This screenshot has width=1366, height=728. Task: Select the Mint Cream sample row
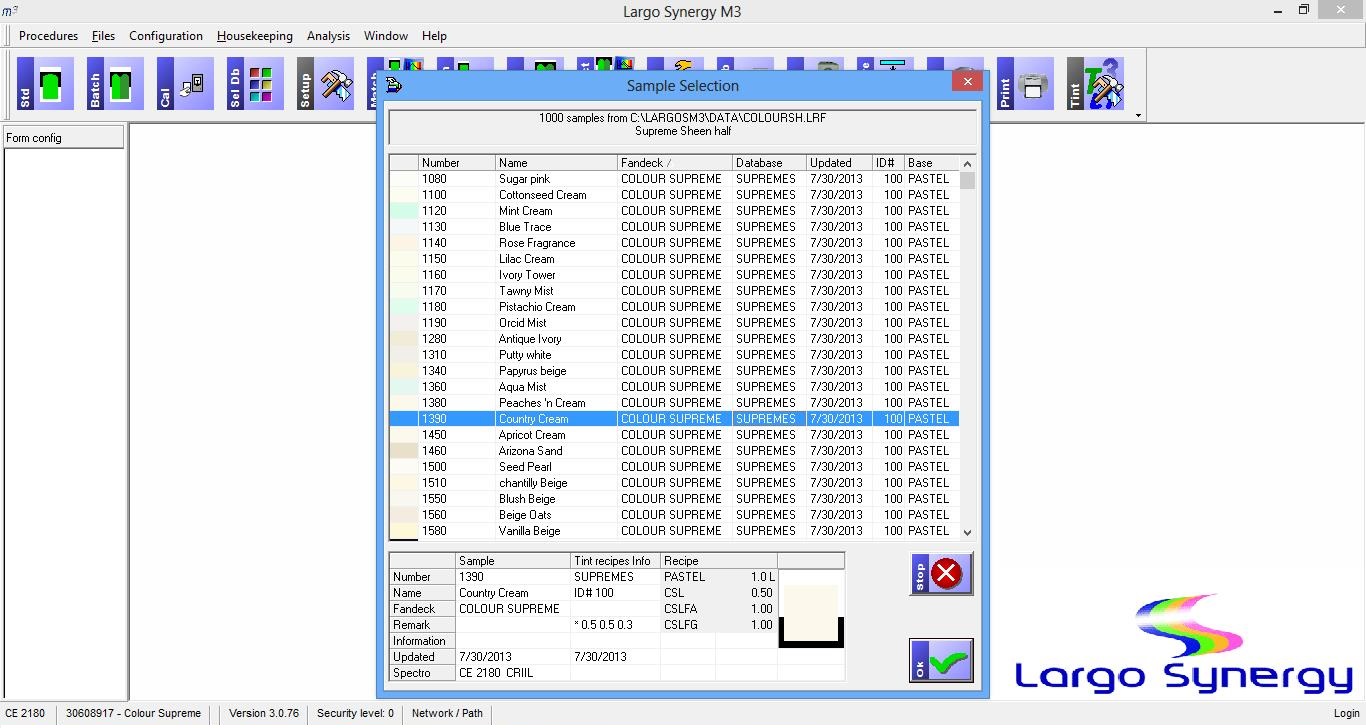point(525,211)
